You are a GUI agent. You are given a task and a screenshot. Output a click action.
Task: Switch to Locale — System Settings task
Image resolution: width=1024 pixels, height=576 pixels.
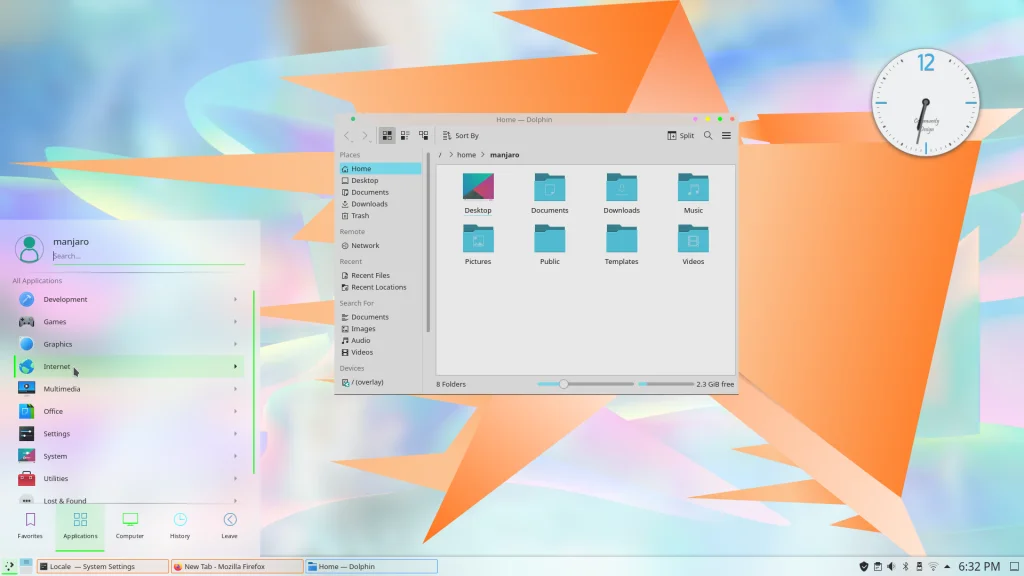[103, 566]
